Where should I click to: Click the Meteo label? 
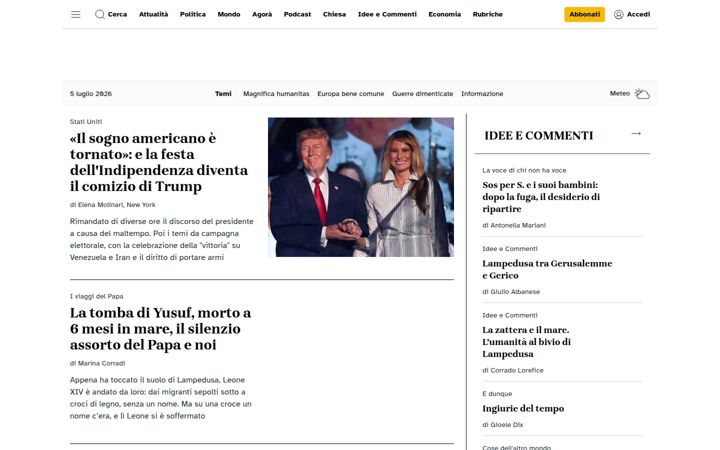click(619, 93)
